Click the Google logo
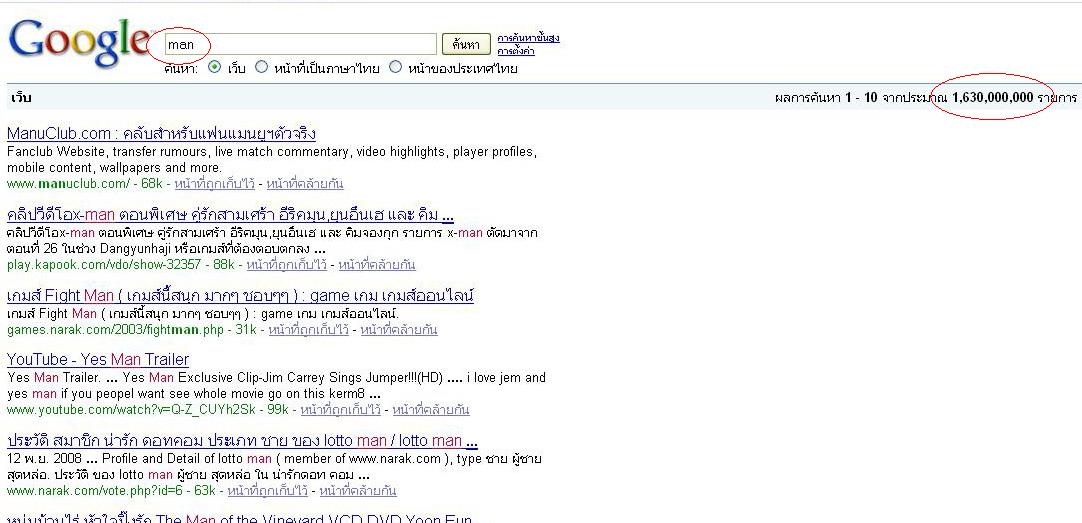This screenshot has width=1082, height=523. pos(79,43)
